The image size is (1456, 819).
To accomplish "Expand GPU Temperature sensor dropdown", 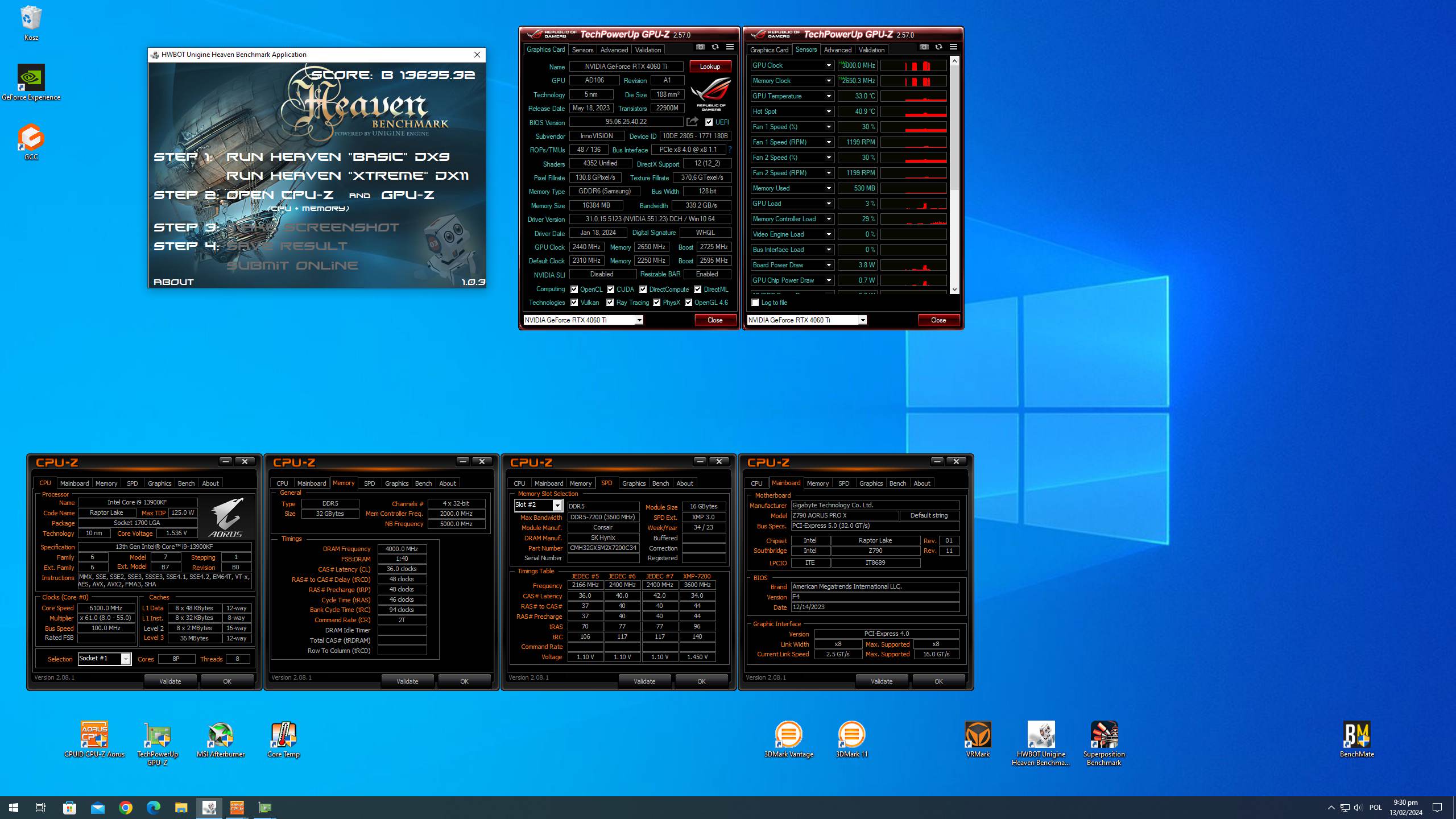I will pyautogui.click(x=829, y=96).
